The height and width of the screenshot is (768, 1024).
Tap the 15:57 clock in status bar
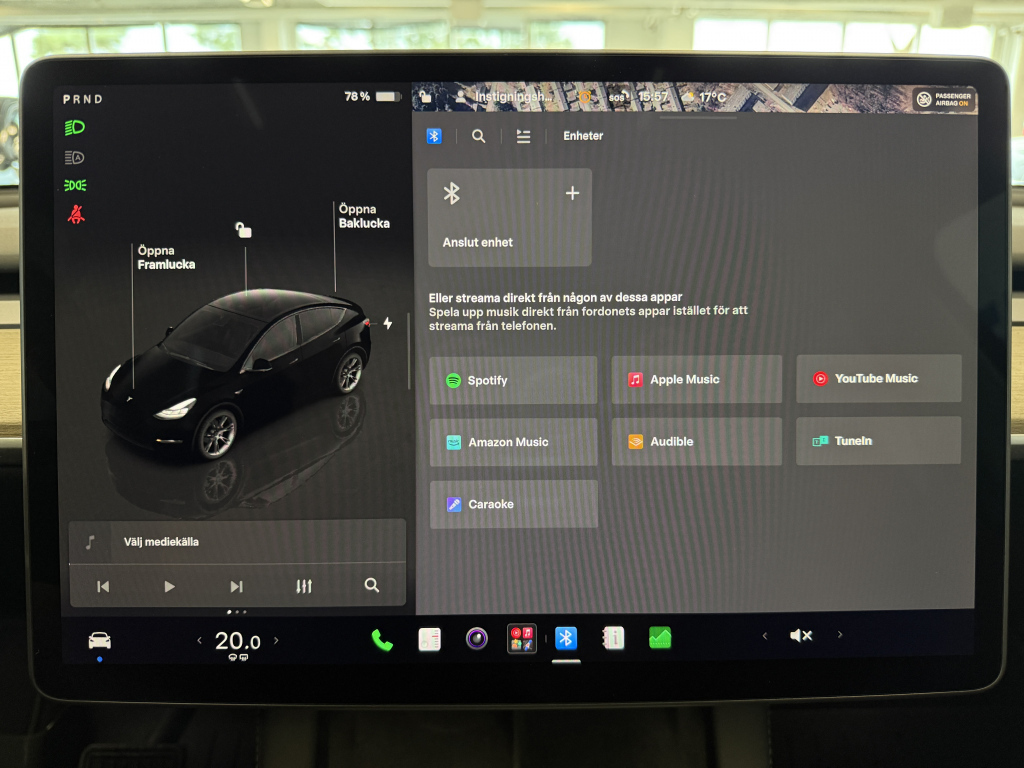(x=653, y=97)
